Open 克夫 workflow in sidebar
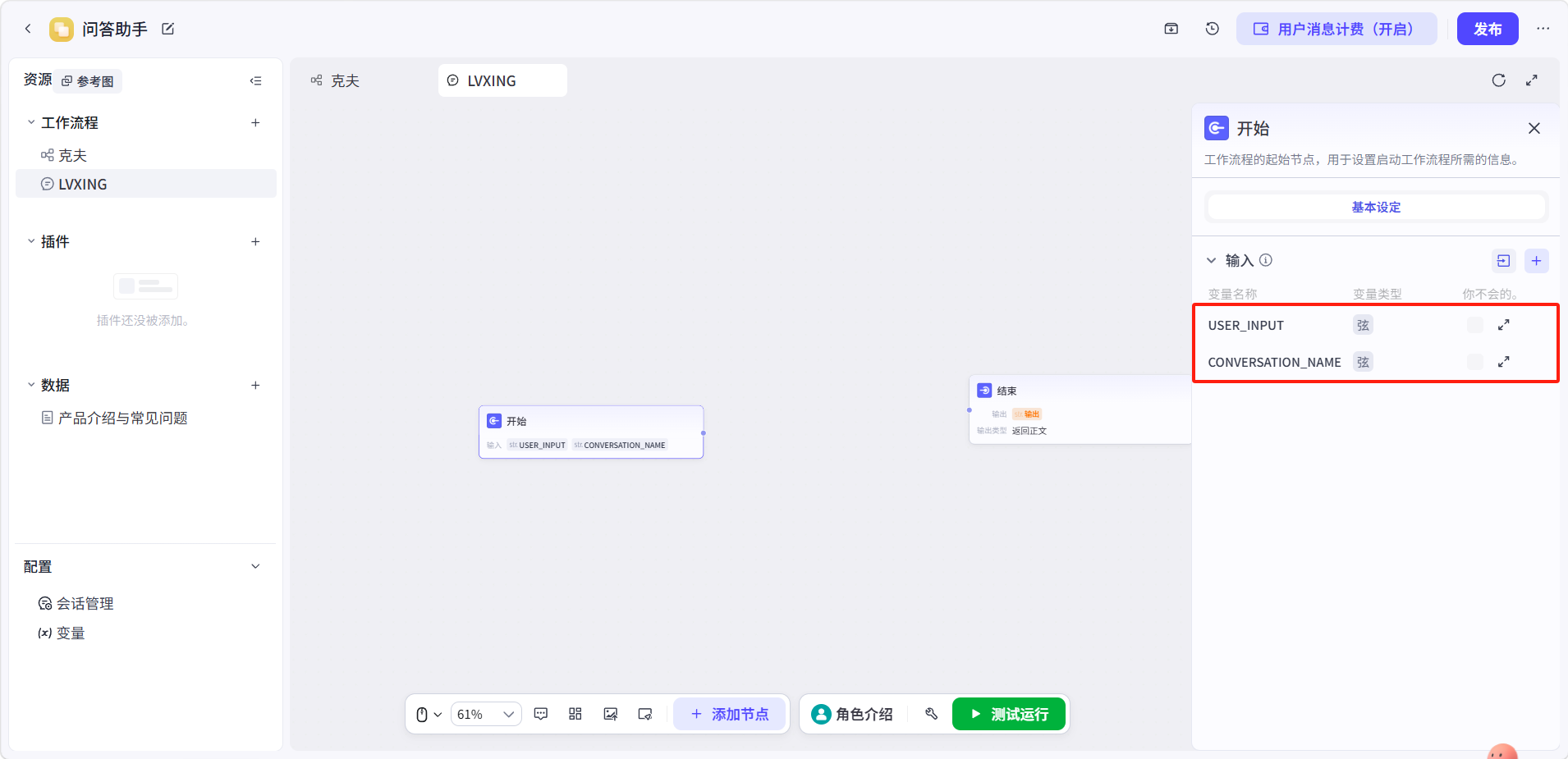This screenshot has height=759, width=1568. click(x=146, y=155)
